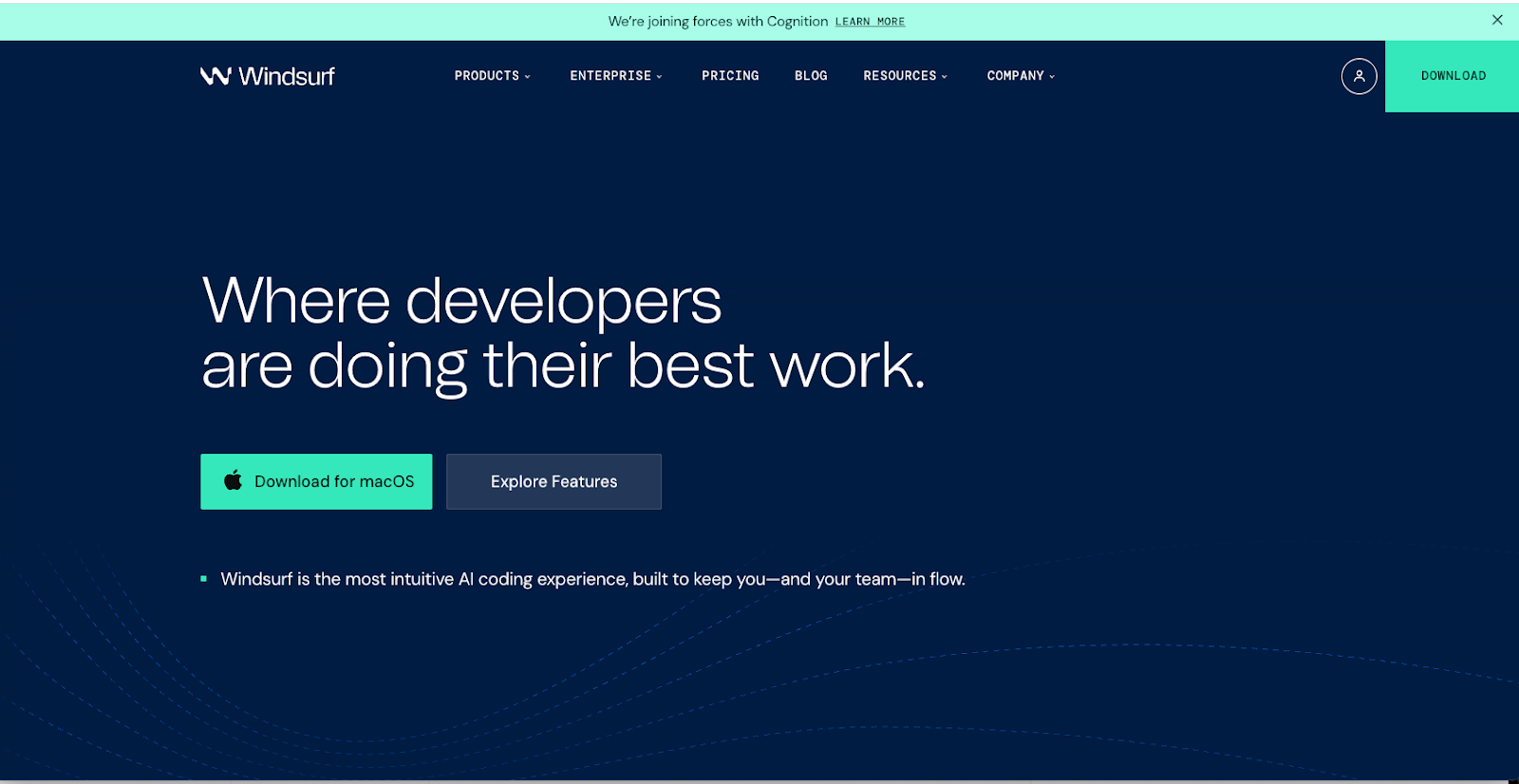Go to the Pricing page
Viewport: 1519px width, 784px height.
(x=730, y=76)
